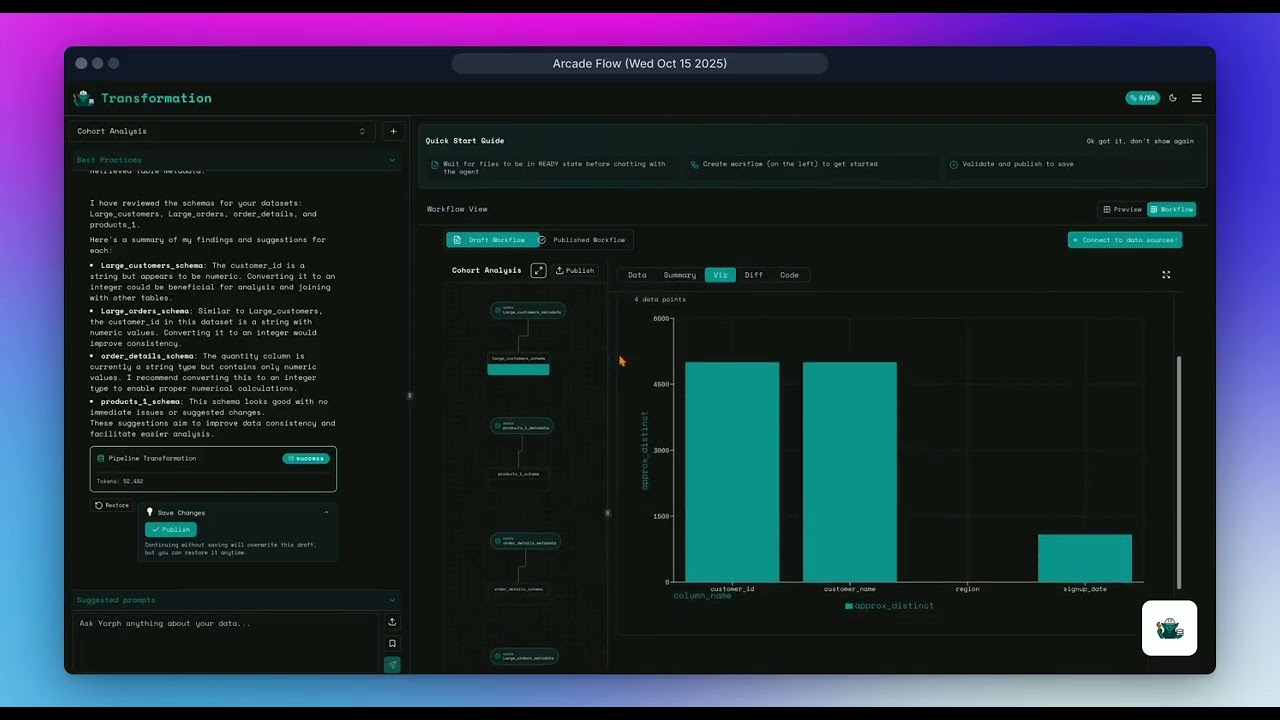
Task: Open the Cohort Analysis workflow dropdown
Action: click(x=221, y=131)
